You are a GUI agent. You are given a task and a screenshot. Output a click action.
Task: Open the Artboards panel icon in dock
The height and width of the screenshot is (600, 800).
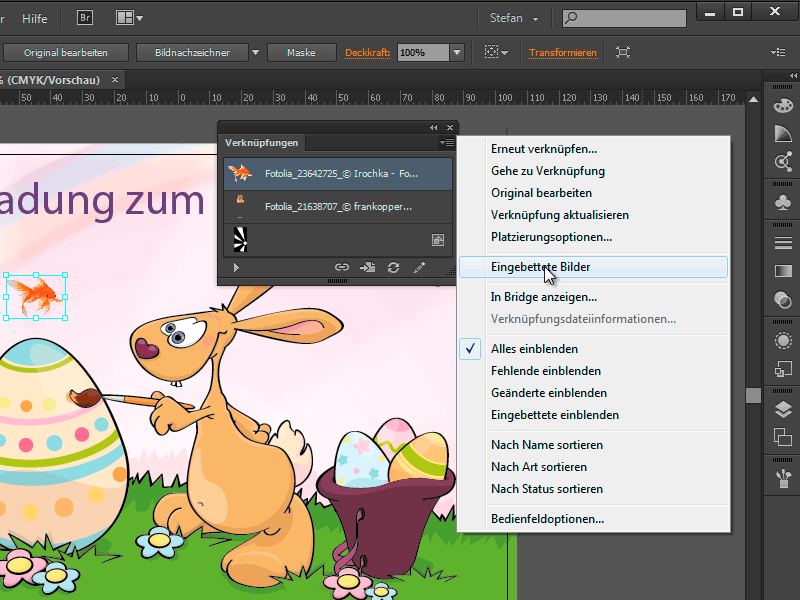783,437
